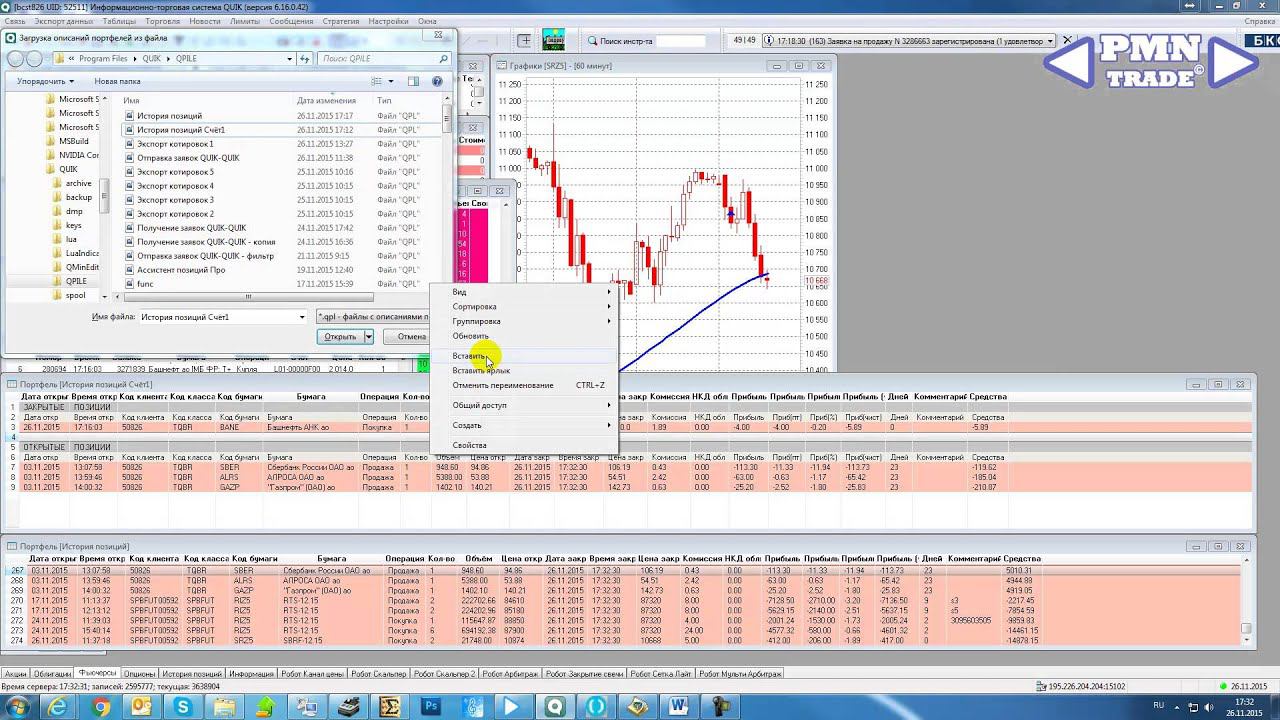Open Photoshop from the taskbar
1280x720 pixels.
pos(432,706)
